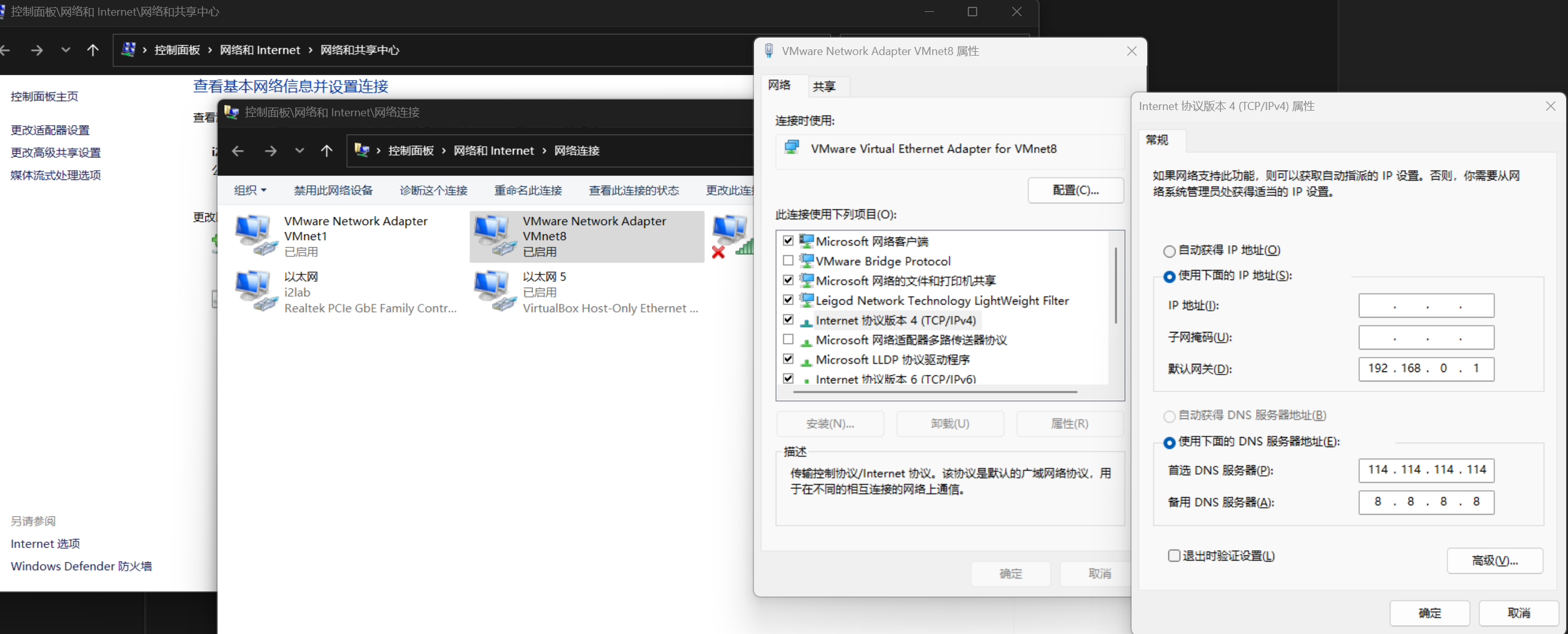Toggle Microsoft 网络的文件和打印机共享 checkbox
The width and height of the screenshot is (1568, 634).
[x=788, y=280]
